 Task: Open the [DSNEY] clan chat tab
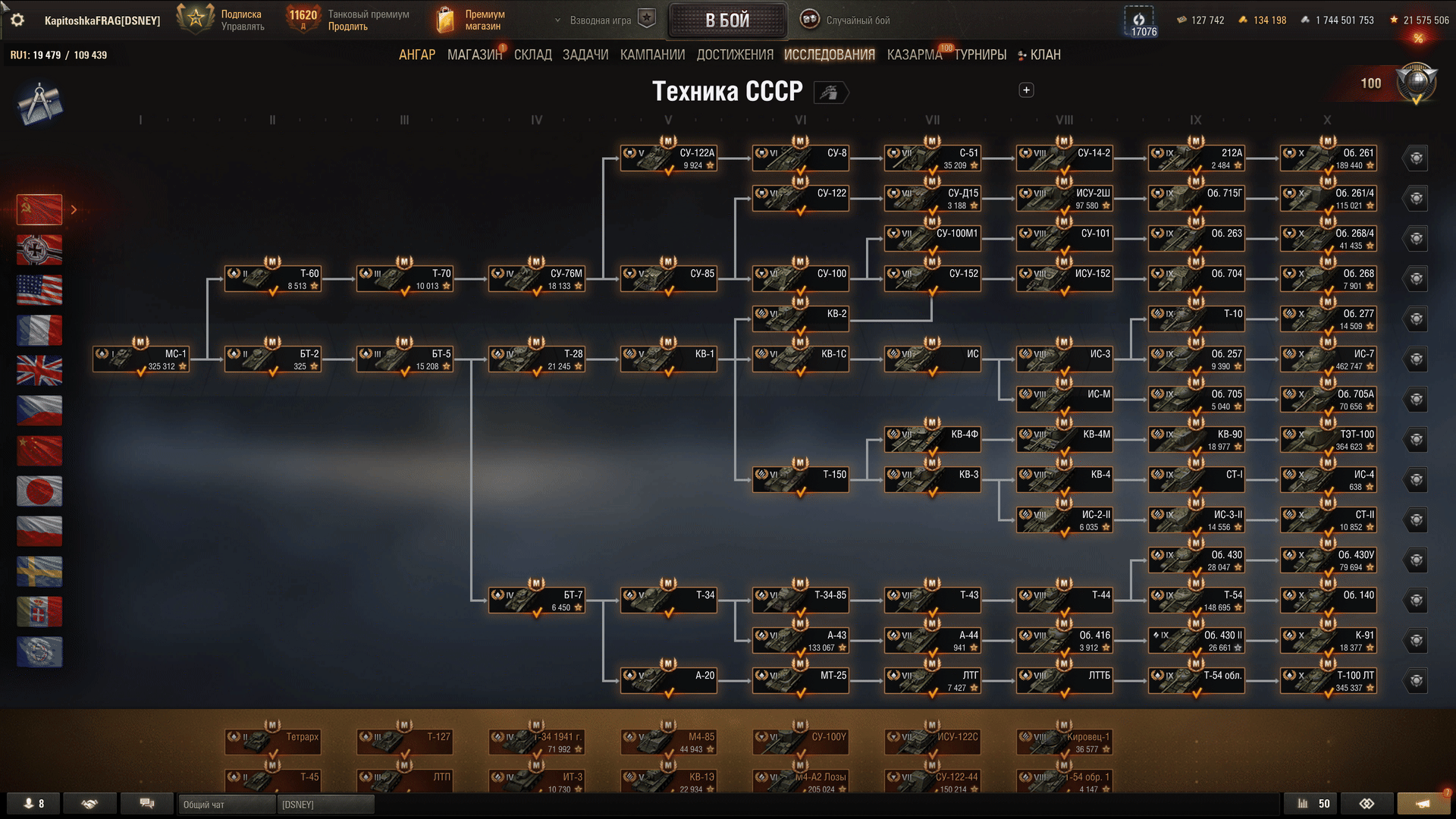click(x=326, y=804)
